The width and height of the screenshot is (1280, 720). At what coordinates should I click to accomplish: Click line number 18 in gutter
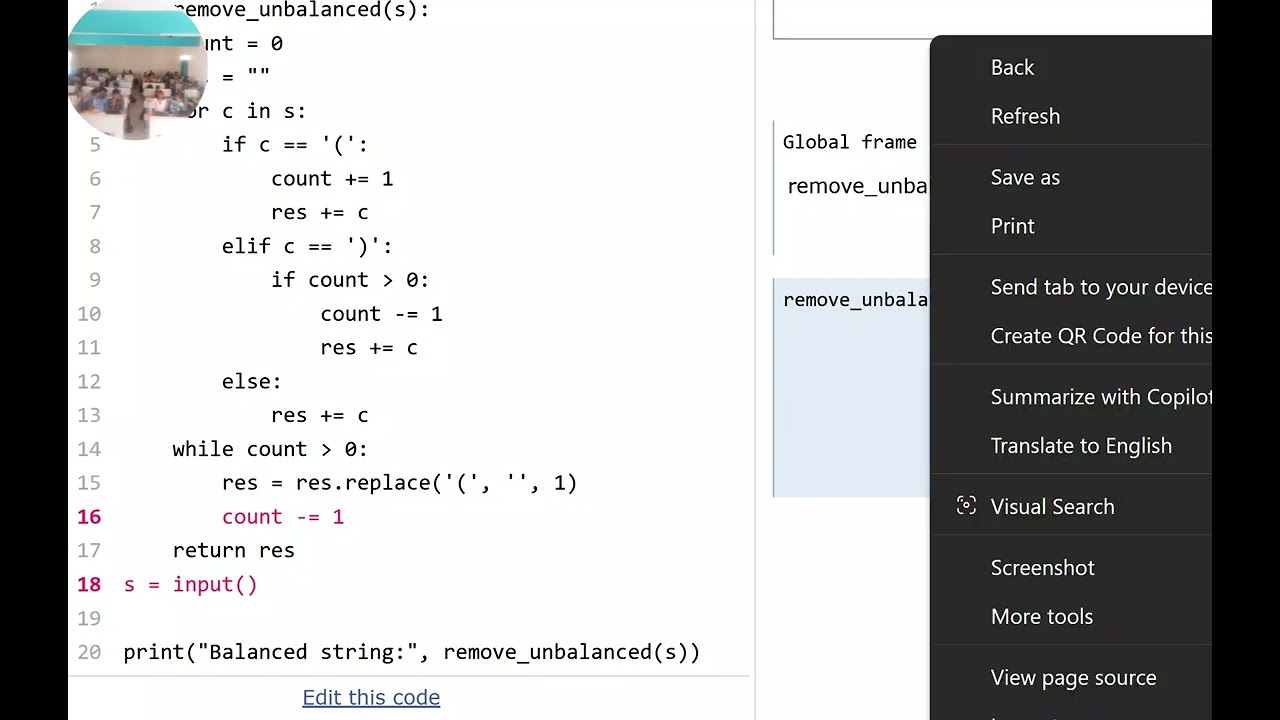click(89, 585)
